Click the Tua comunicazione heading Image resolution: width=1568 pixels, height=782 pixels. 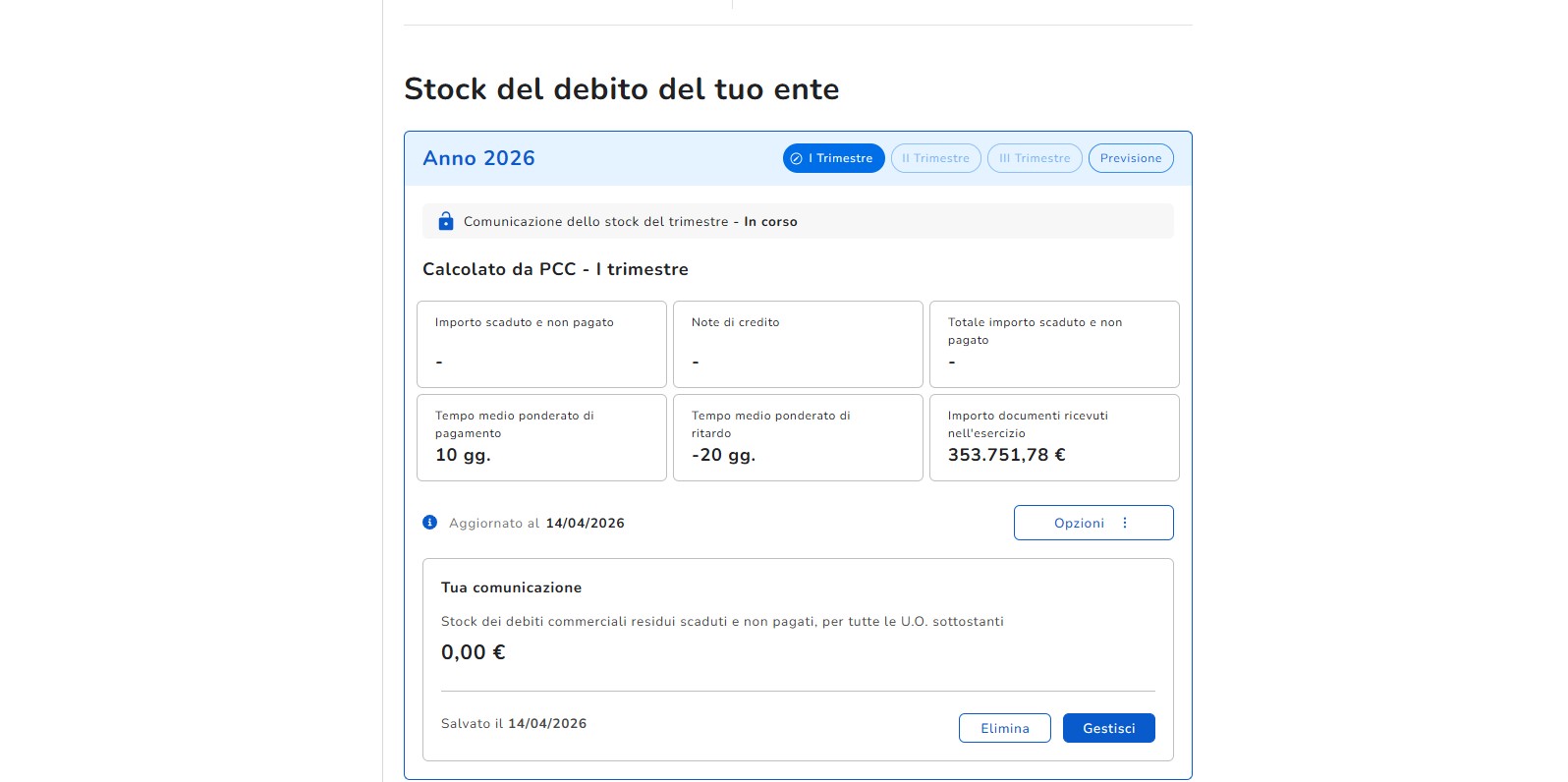511,587
